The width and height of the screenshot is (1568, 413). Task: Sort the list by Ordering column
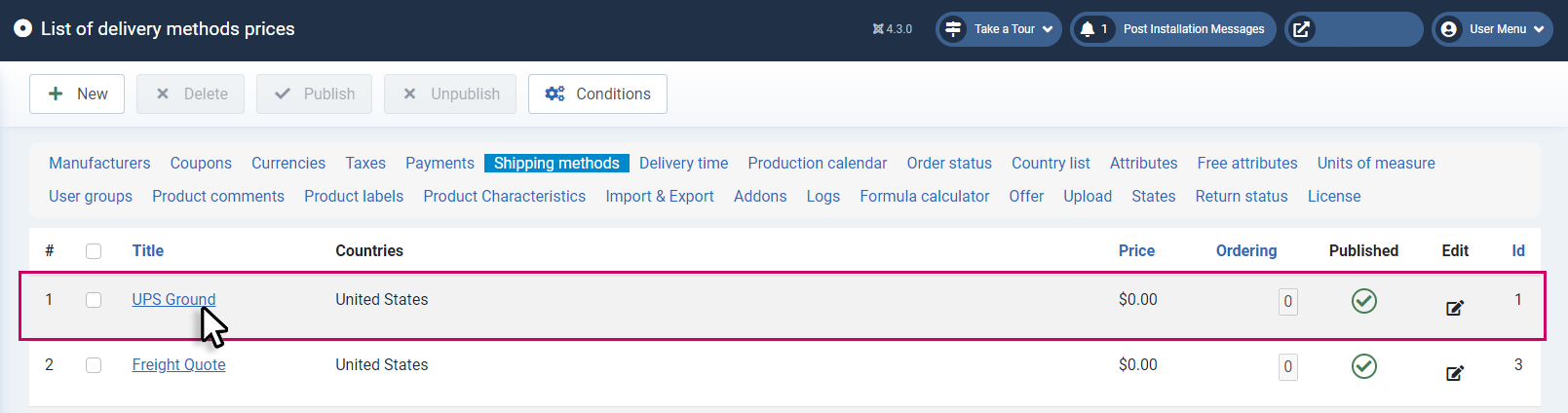tap(1245, 250)
